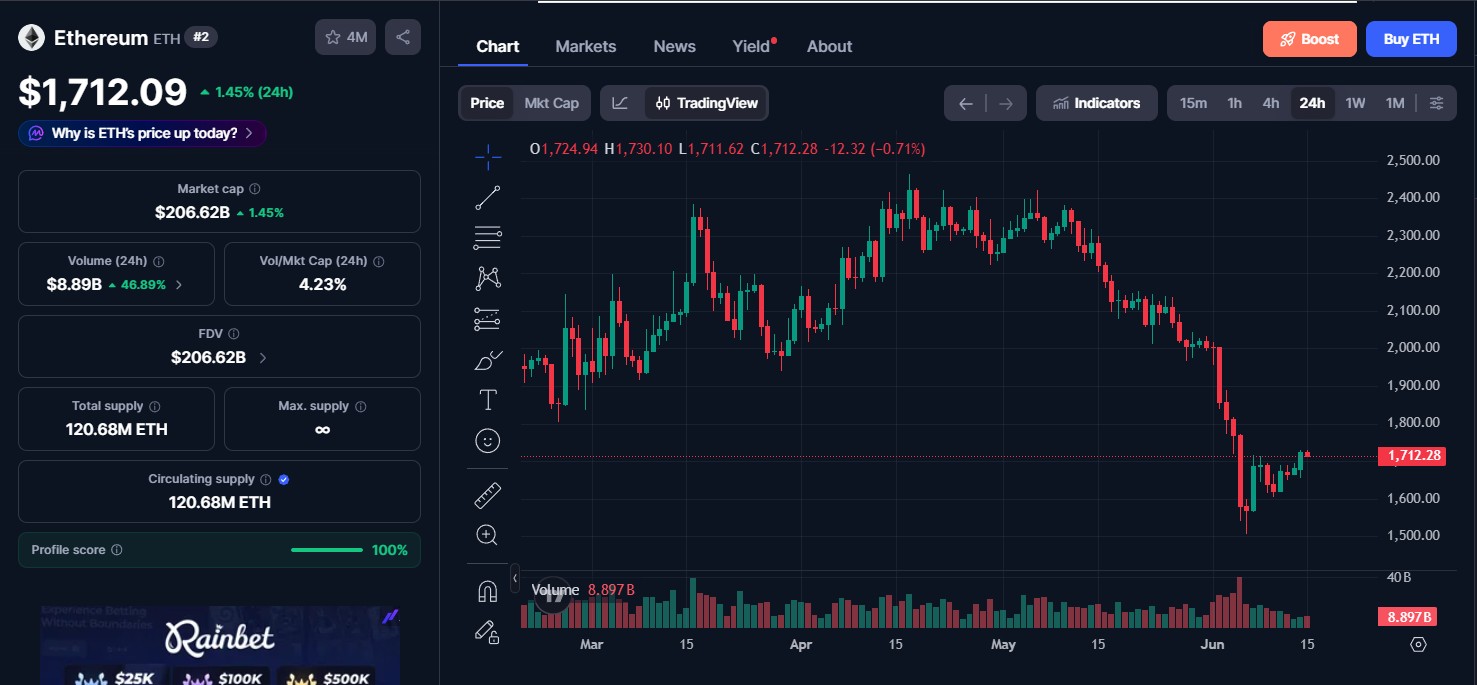Add Ethereum to watchlist star button

[346, 37]
